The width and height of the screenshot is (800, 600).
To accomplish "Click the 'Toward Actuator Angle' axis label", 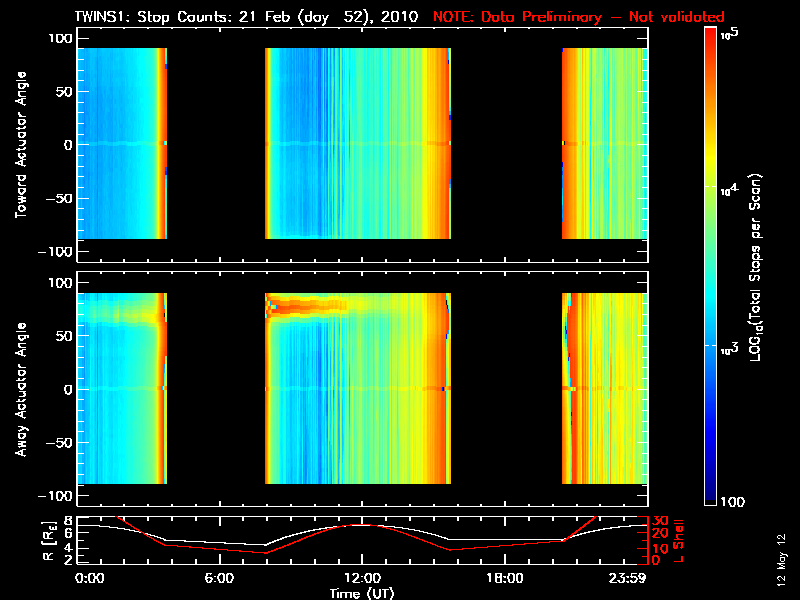I will click(x=21, y=145).
